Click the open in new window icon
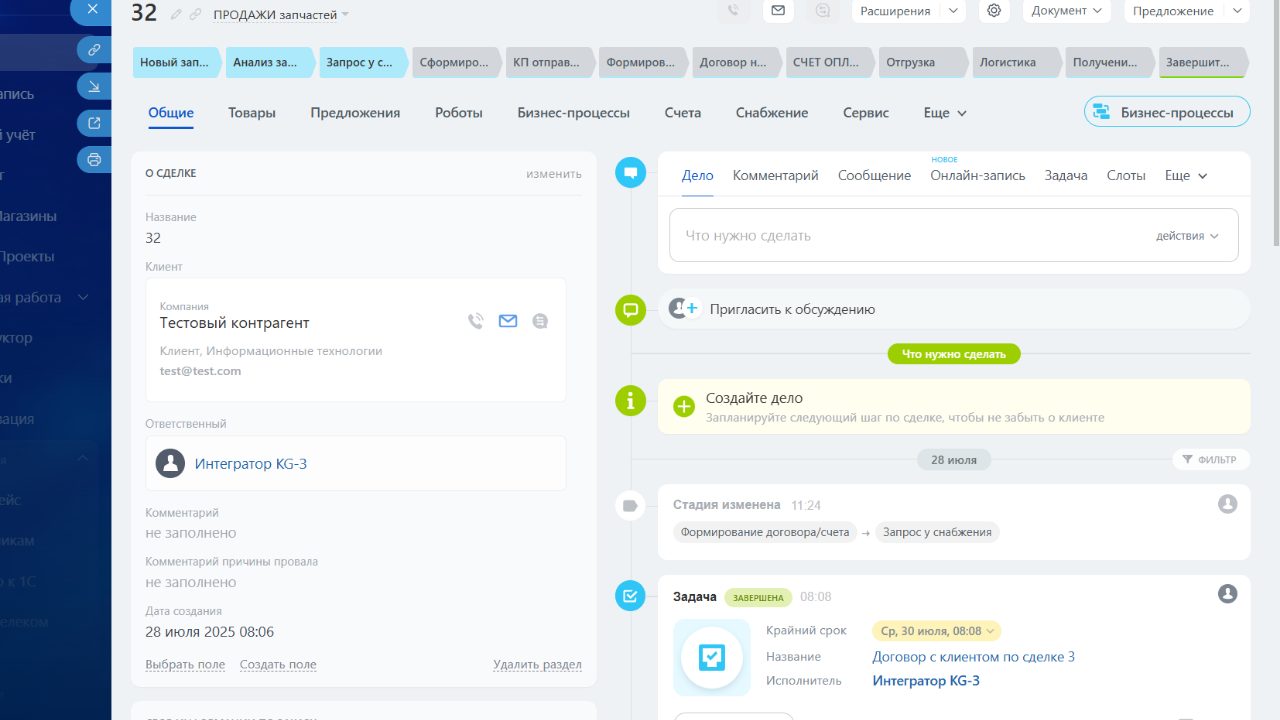The height and width of the screenshot is (720, 1280). point(94,123)
